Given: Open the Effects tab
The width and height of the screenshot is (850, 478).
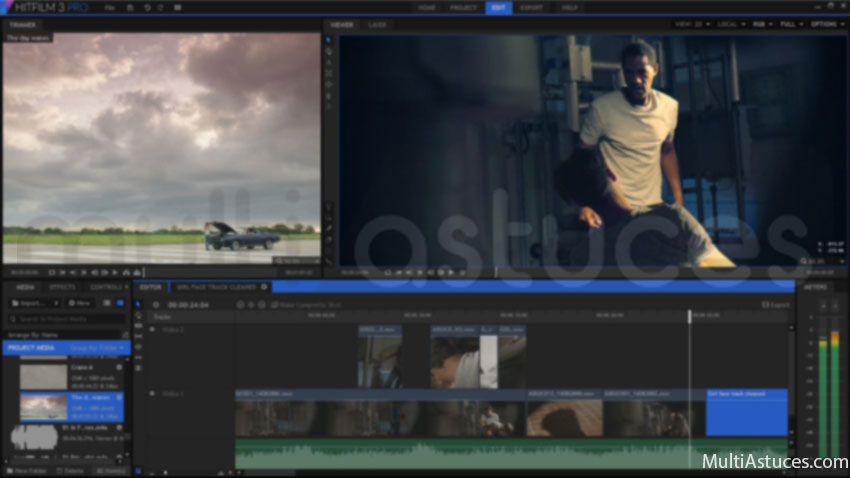Looking at the screenshot, I should coord(62,287).
